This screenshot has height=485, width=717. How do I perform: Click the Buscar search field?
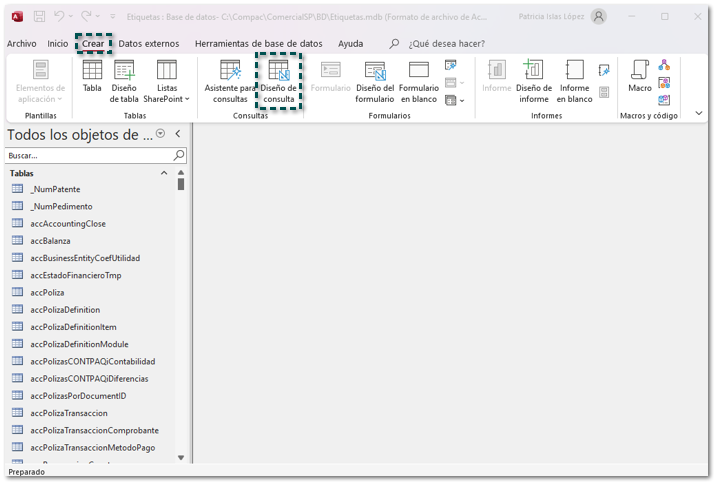pyautogui.click(x=88, y=156)
